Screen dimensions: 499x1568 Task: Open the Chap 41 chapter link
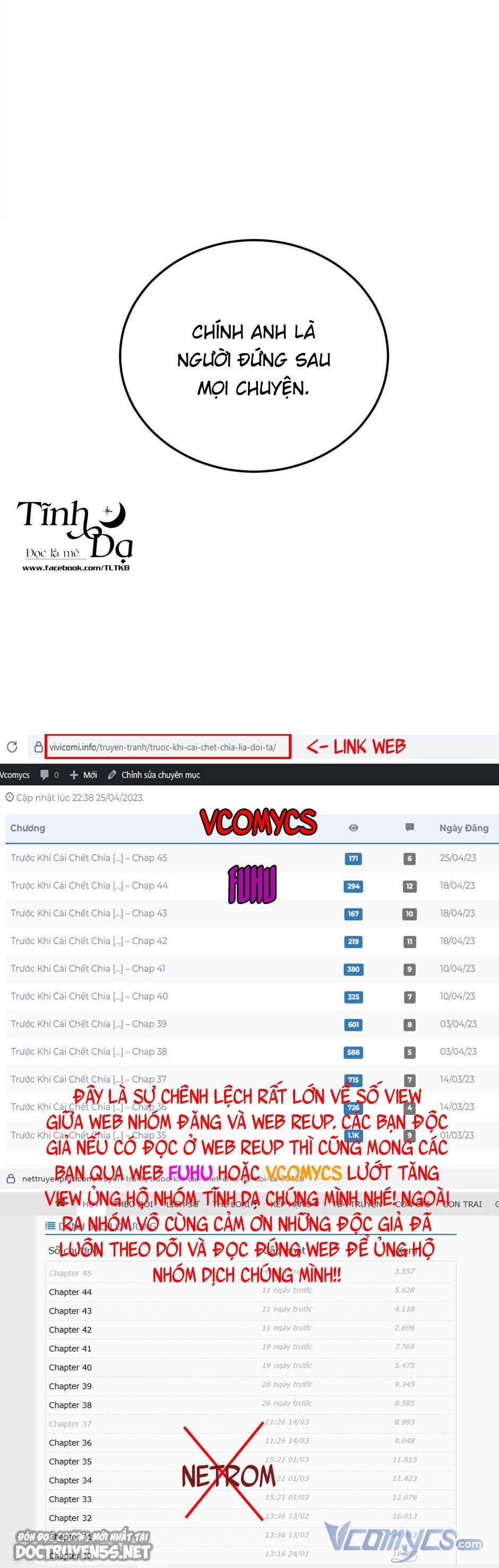pyautogui.click(x=88, y=968)
